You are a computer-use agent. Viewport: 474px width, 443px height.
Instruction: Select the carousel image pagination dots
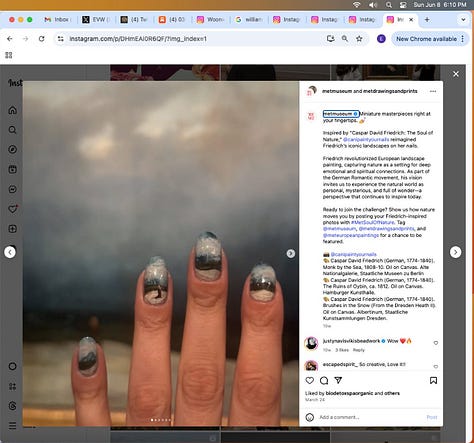[161, 420]
